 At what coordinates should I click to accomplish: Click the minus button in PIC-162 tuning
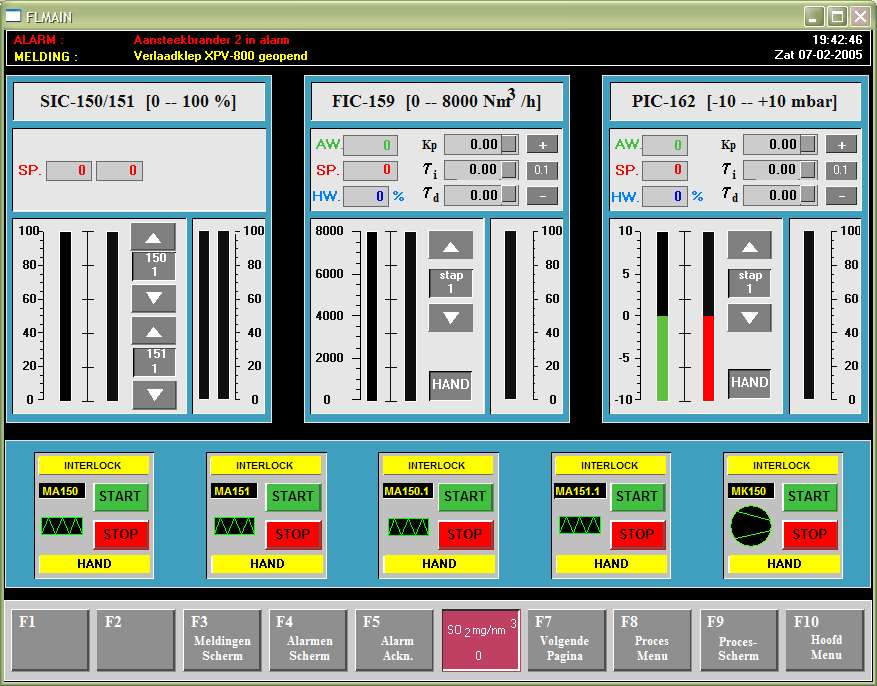click(x=841, y=196)
